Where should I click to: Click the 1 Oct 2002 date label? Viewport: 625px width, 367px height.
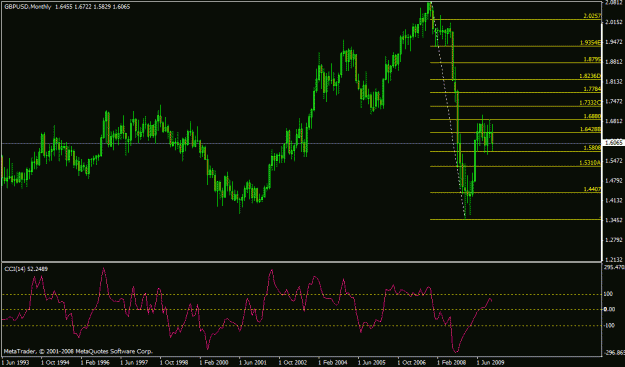293,363
